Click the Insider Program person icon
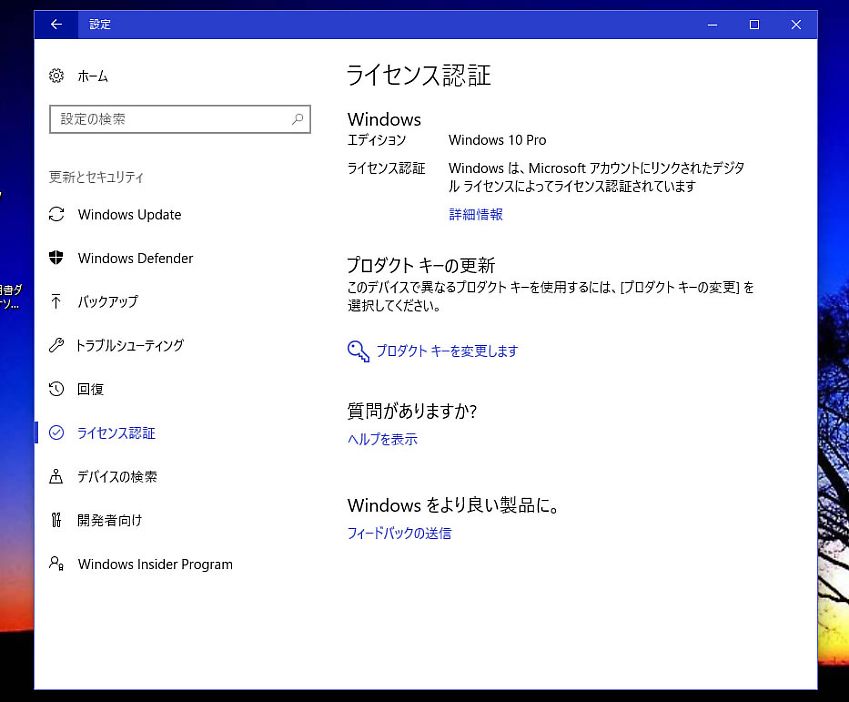The image size is (849, 702). point(56,563)
